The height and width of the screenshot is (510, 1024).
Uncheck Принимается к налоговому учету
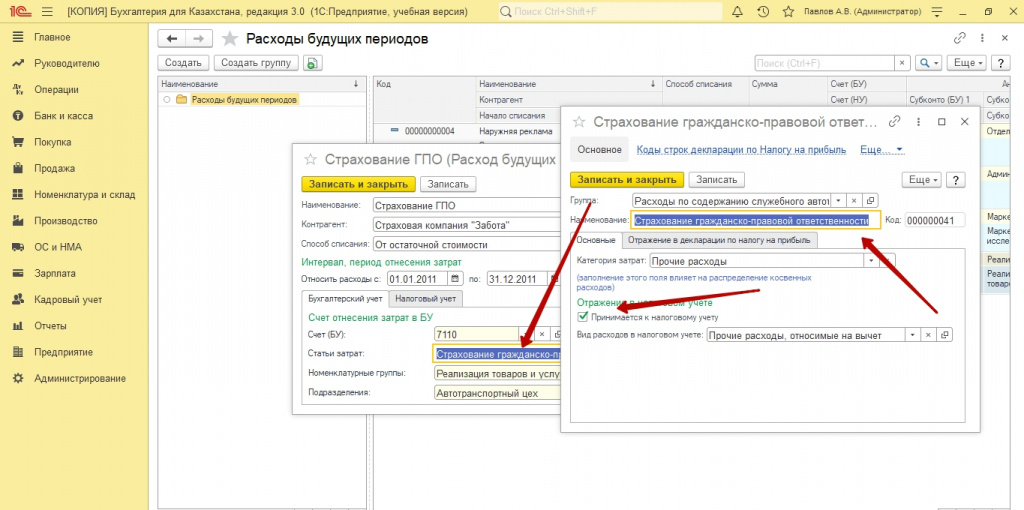tap(583, 317)
